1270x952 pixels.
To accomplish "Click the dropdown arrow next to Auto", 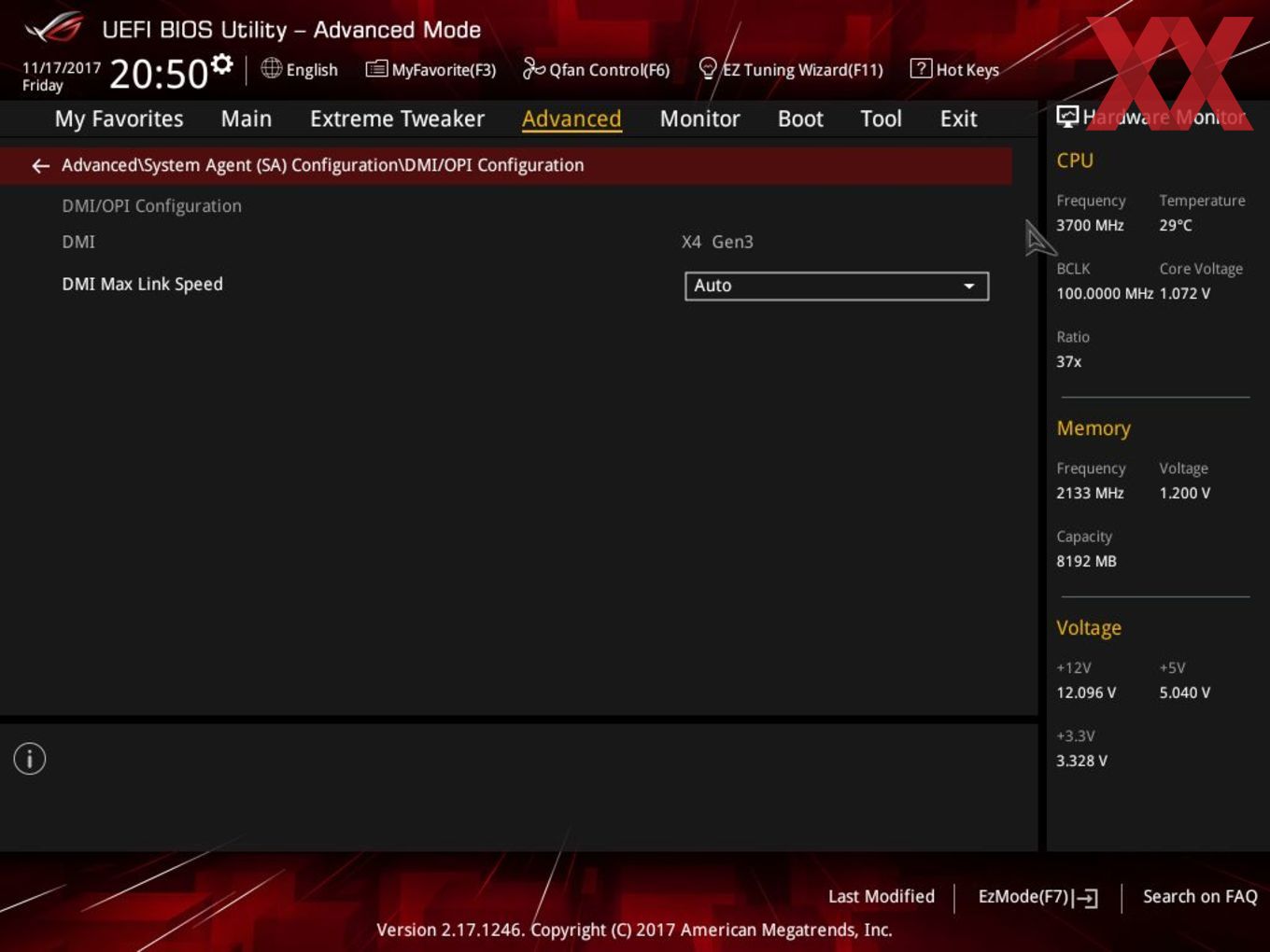I will tap(969, 286).
